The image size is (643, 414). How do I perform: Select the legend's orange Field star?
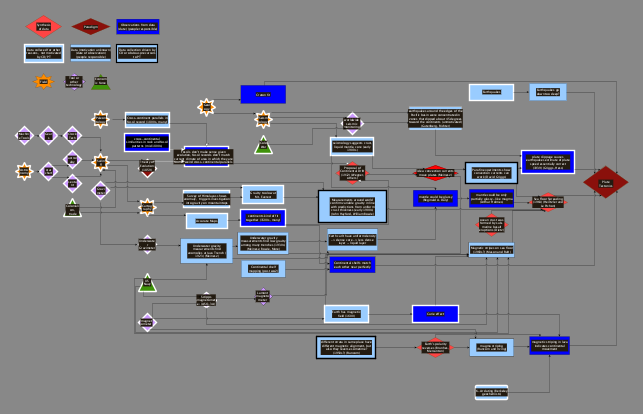click(43, 82)
